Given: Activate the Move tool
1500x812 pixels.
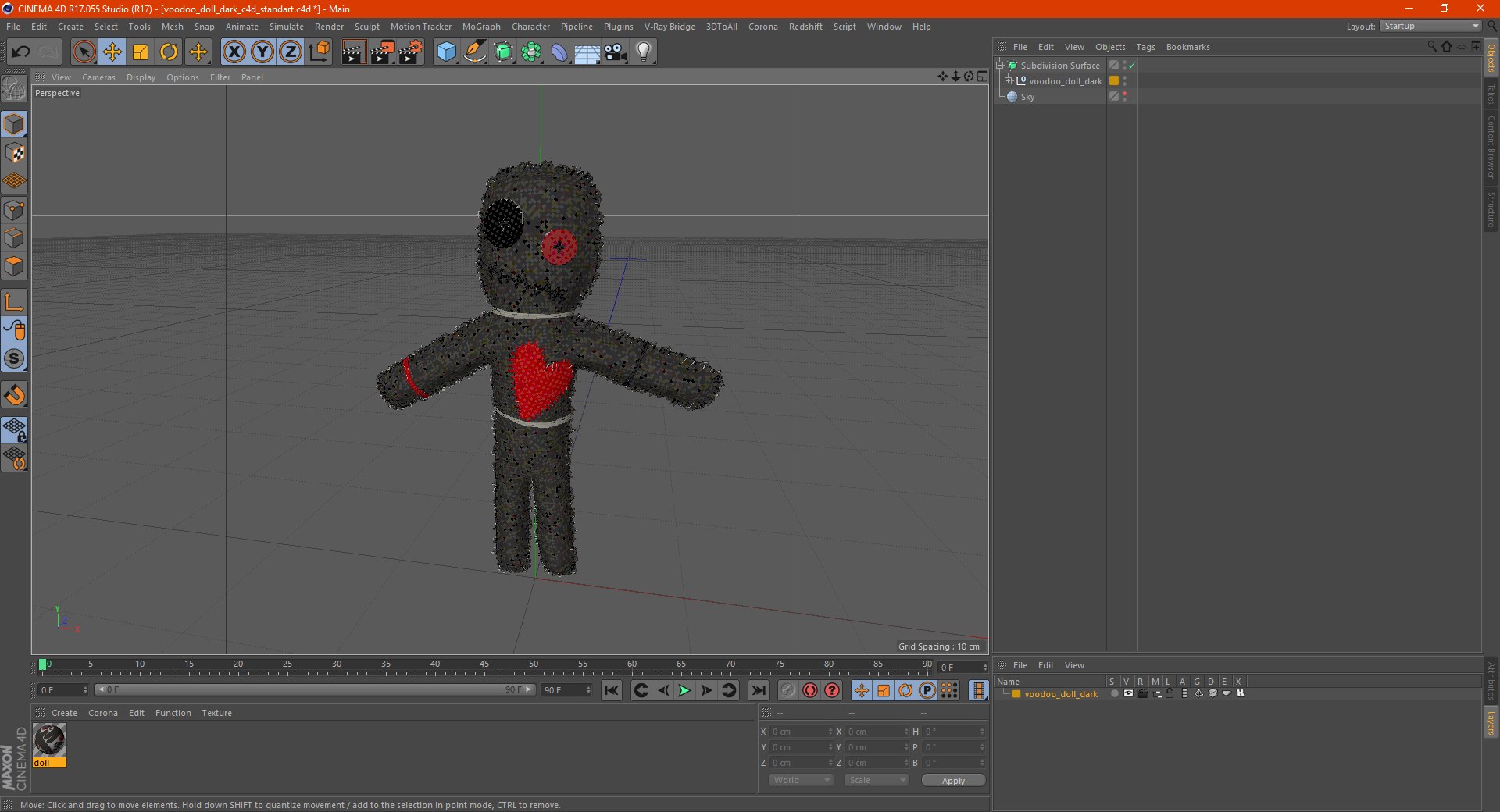Looking at the screenshot, I should coord(112,52).
